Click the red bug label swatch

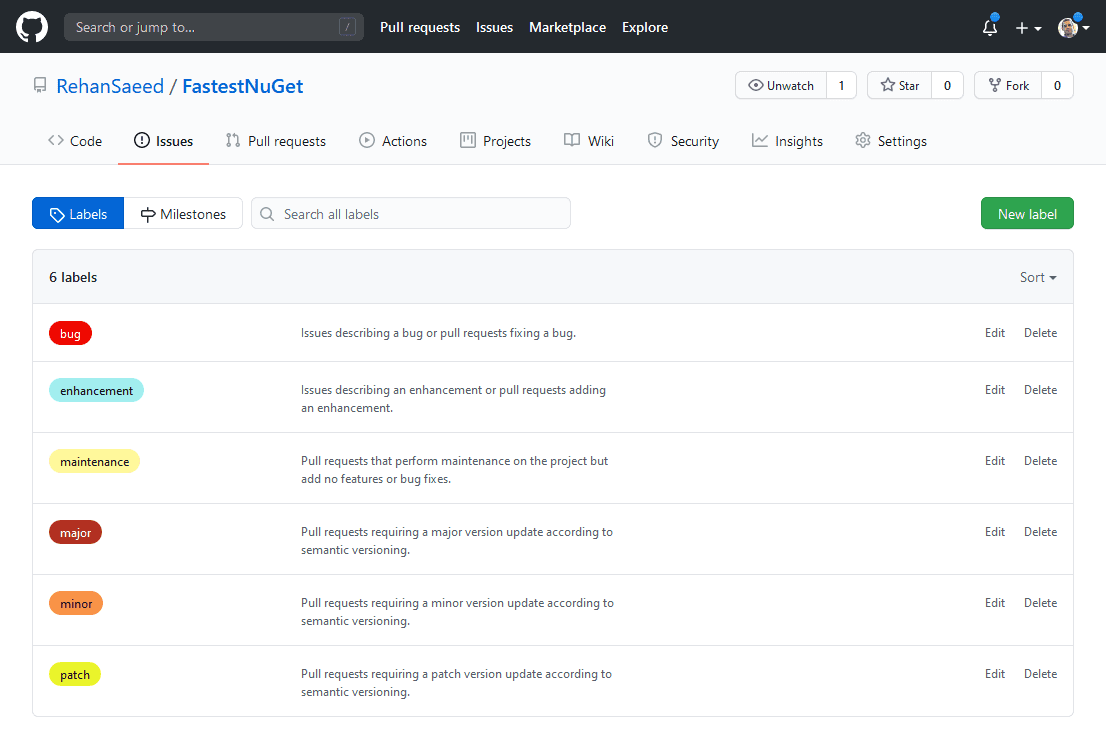click(x=70, y=334)
